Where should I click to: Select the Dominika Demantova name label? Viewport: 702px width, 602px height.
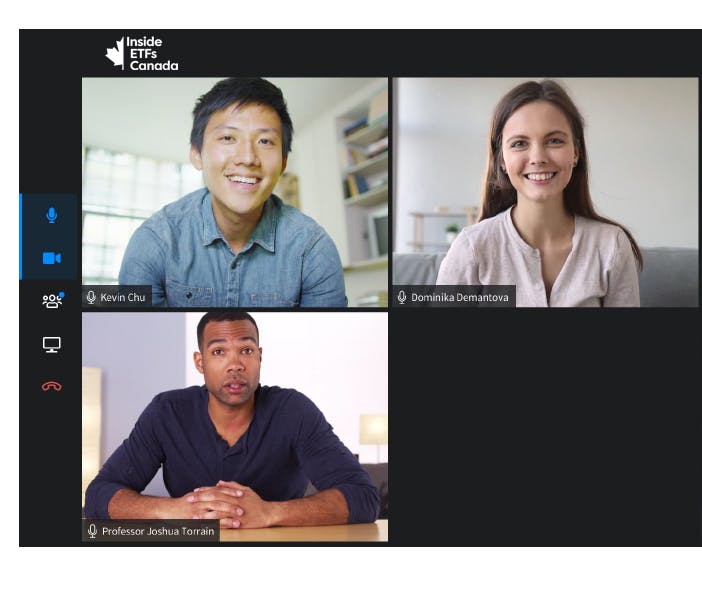(460, 297)
